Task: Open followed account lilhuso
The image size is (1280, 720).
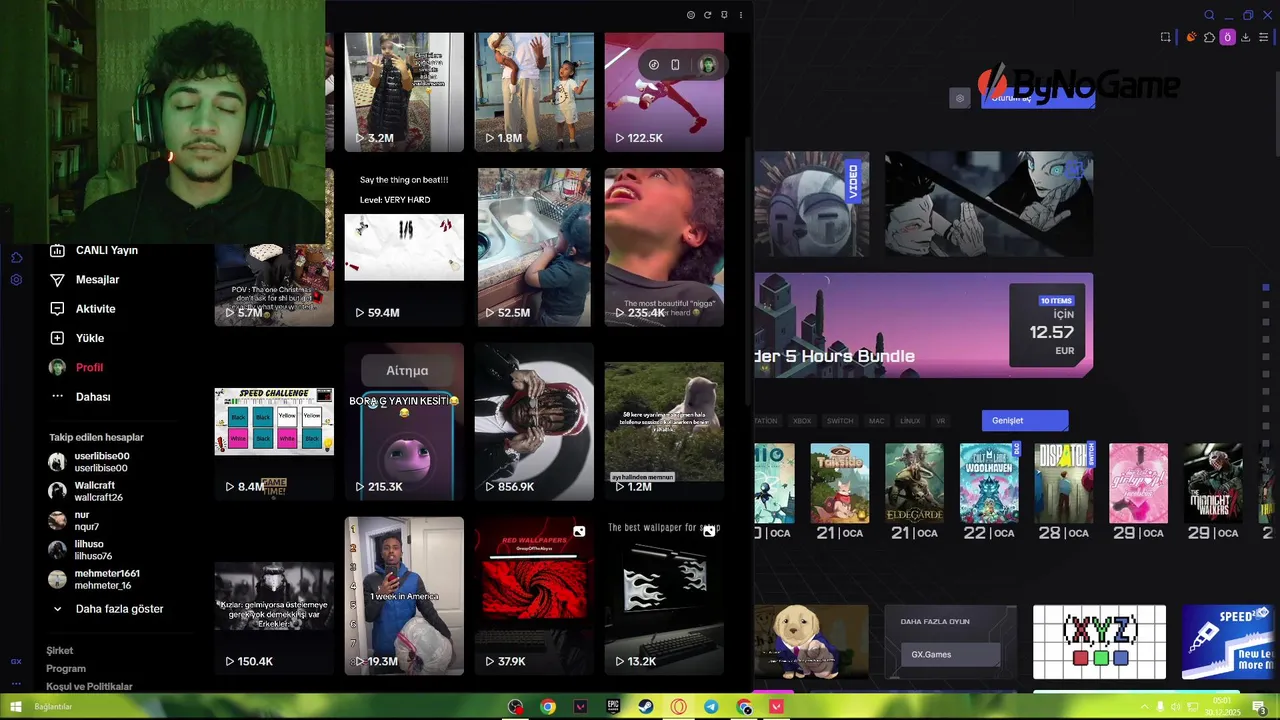Action: tap(81, 550)
